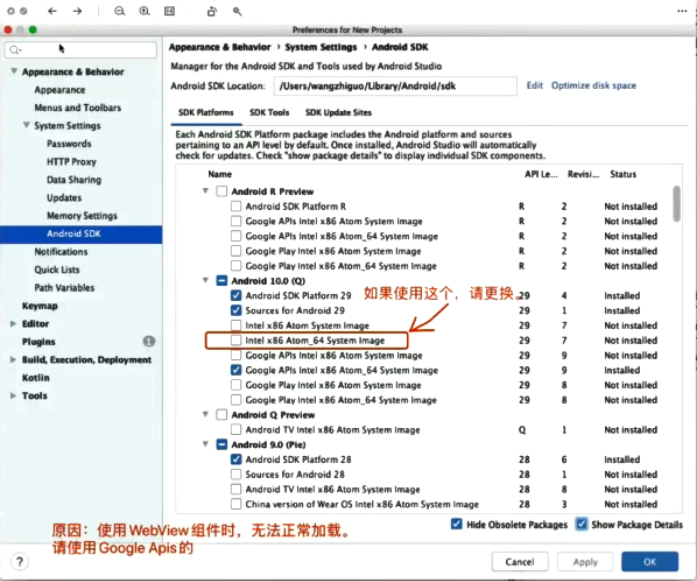Check API 29 Google Play Intel x86 Atom System Image
Screen dimensions: 697x581
(236, 385)
